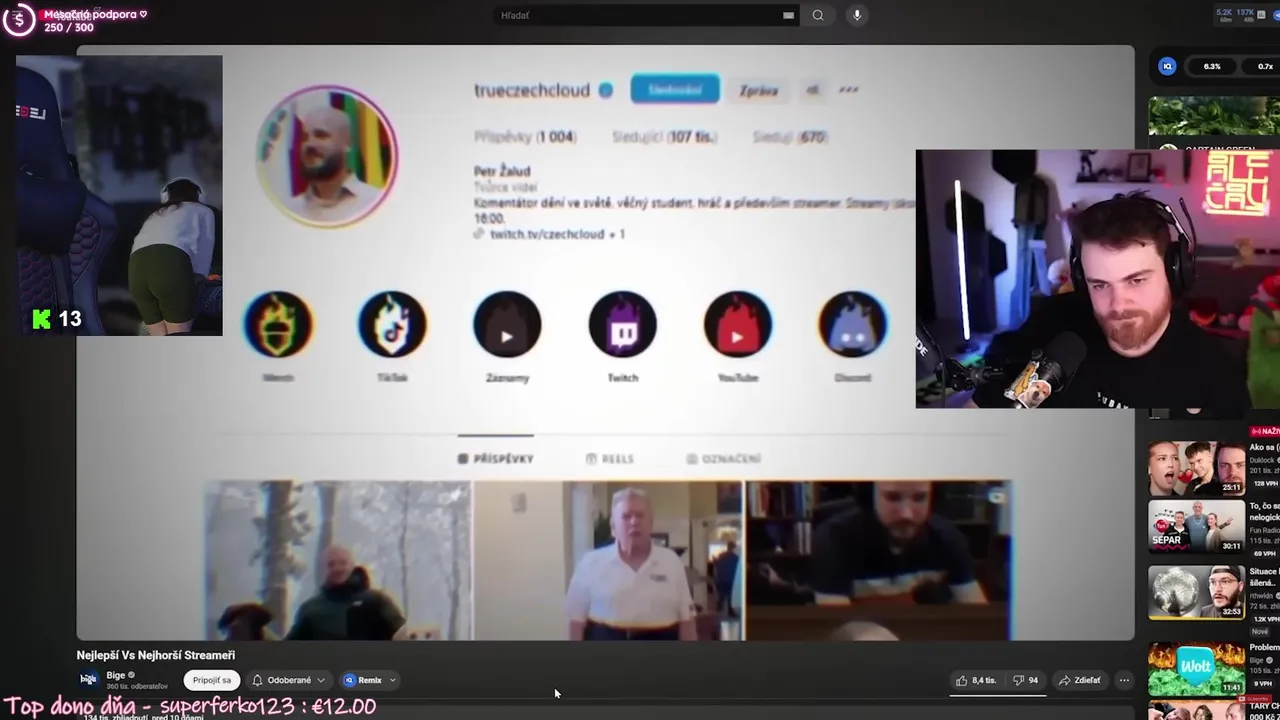Open more actions three-dot menu beside Zdieľať

[x=1124, y=680]
